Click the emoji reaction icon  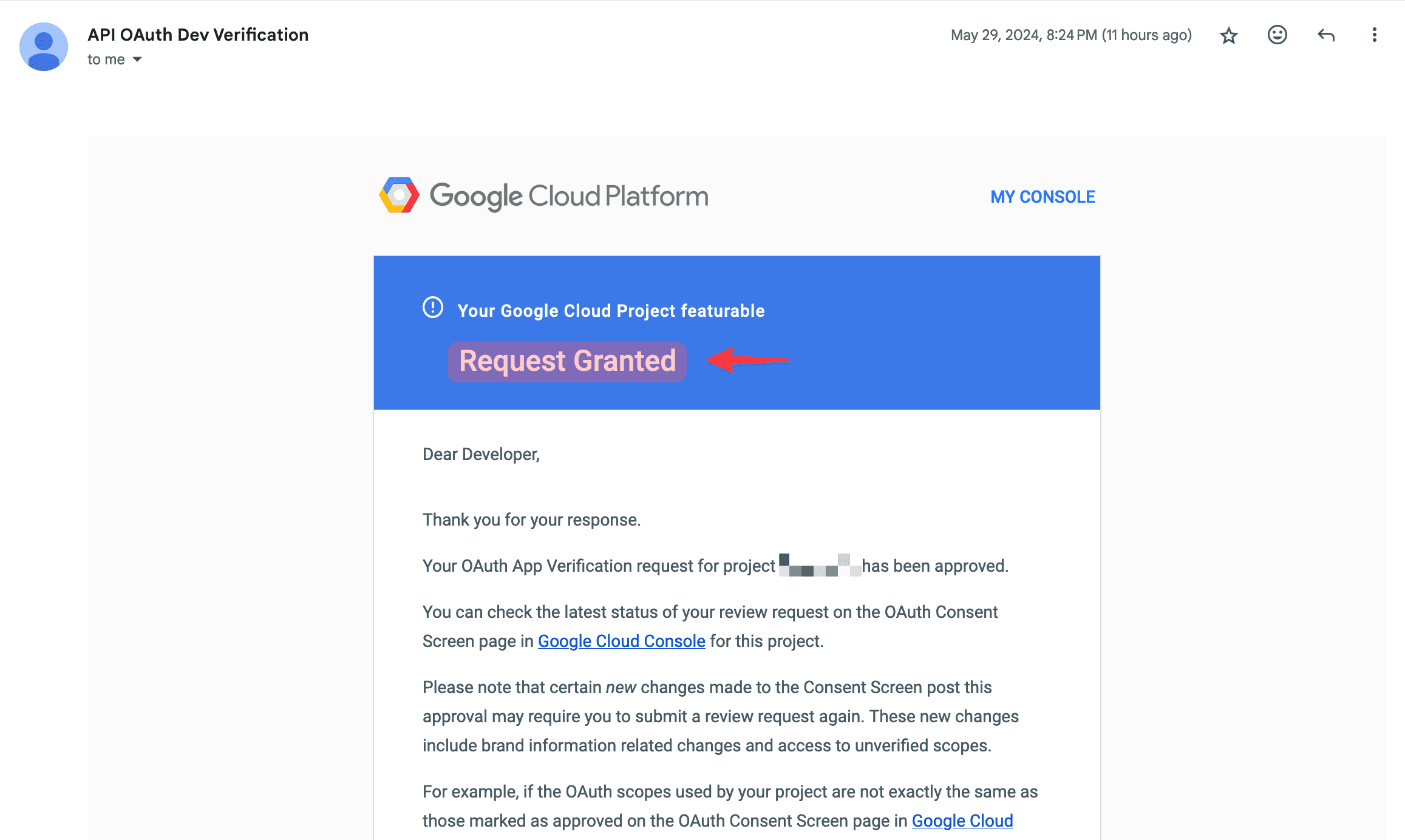point(1276,35)
